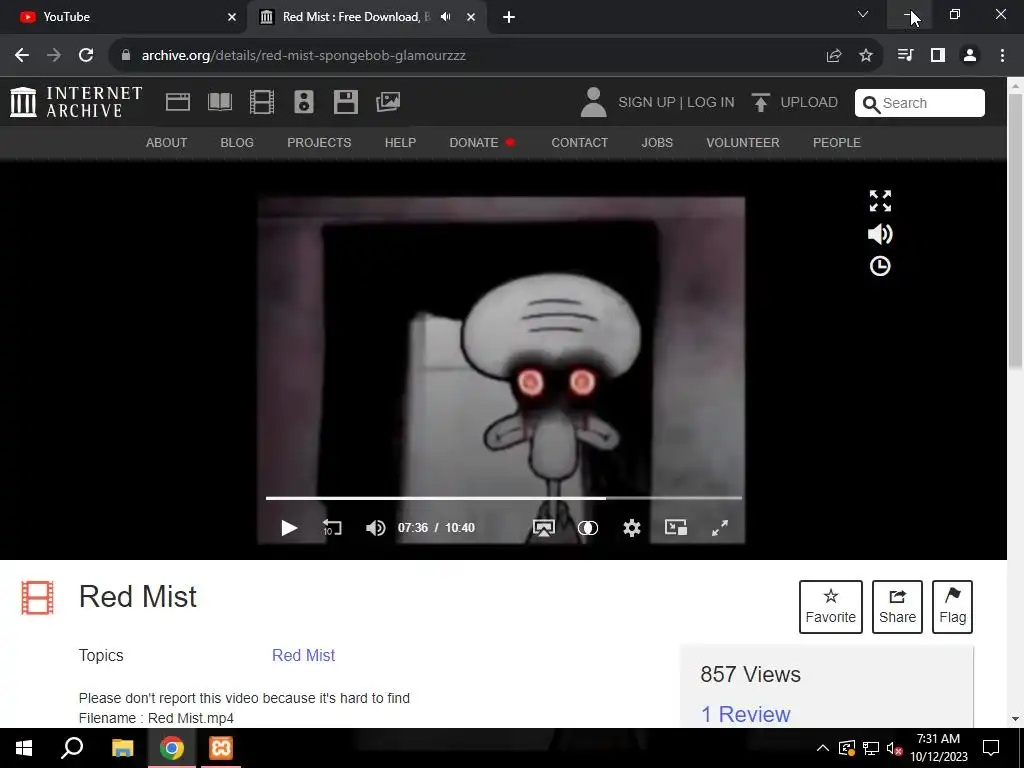This screenshot has height=768, width=1024.
Task: Open the Web (Wayback) media icon
Action: pos(178,102)
